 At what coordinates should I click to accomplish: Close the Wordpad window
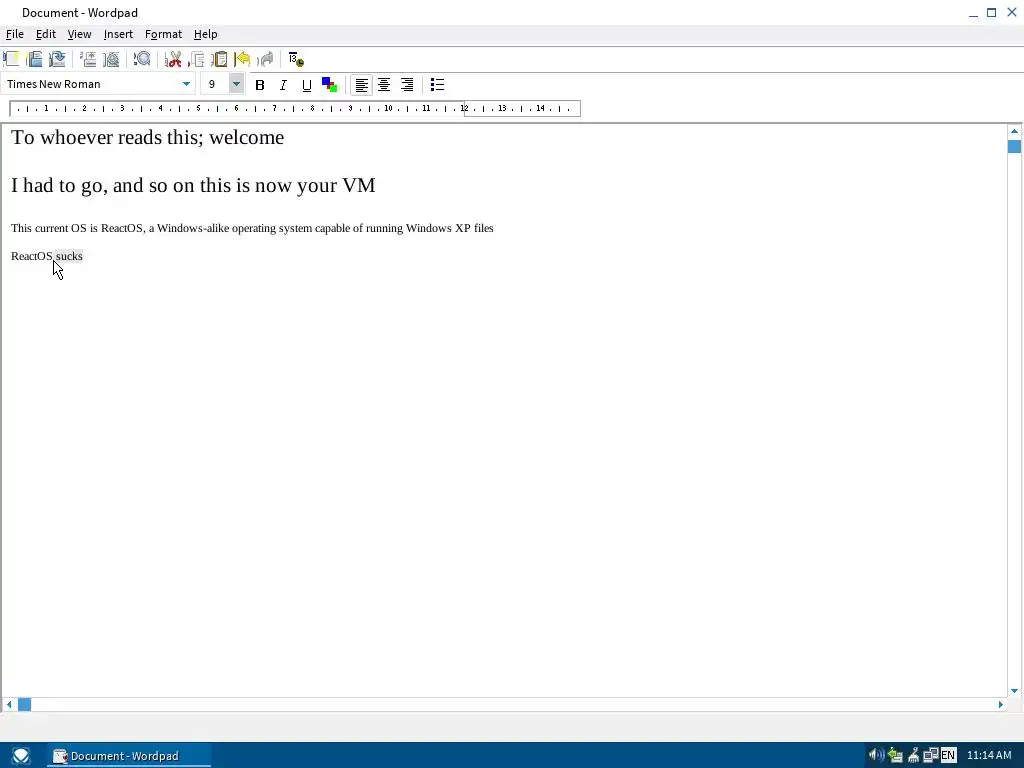(x=1012, y=12)
